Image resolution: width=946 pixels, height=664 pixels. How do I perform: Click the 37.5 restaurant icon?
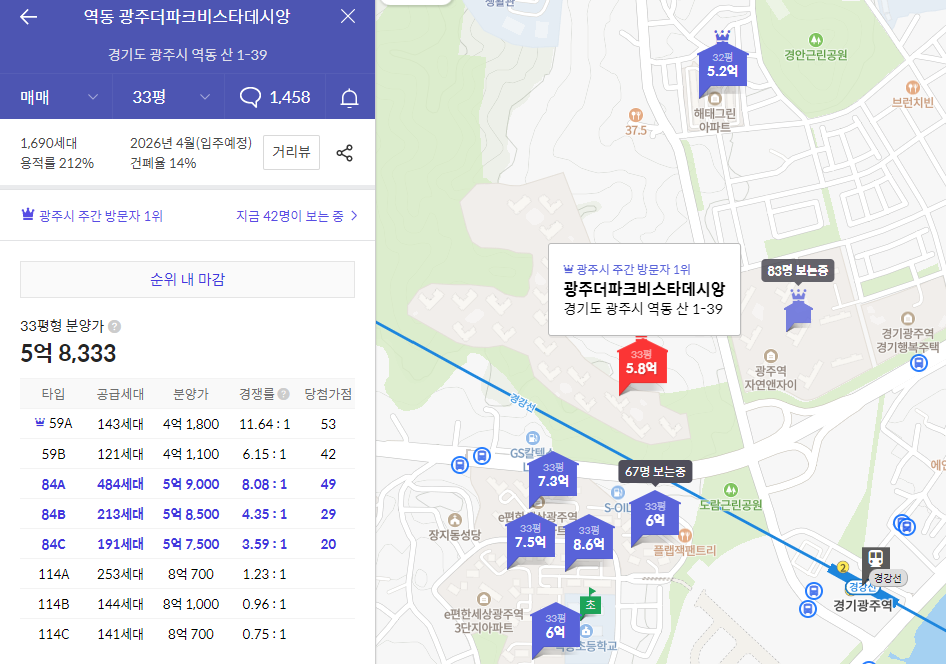pos(635,115)
